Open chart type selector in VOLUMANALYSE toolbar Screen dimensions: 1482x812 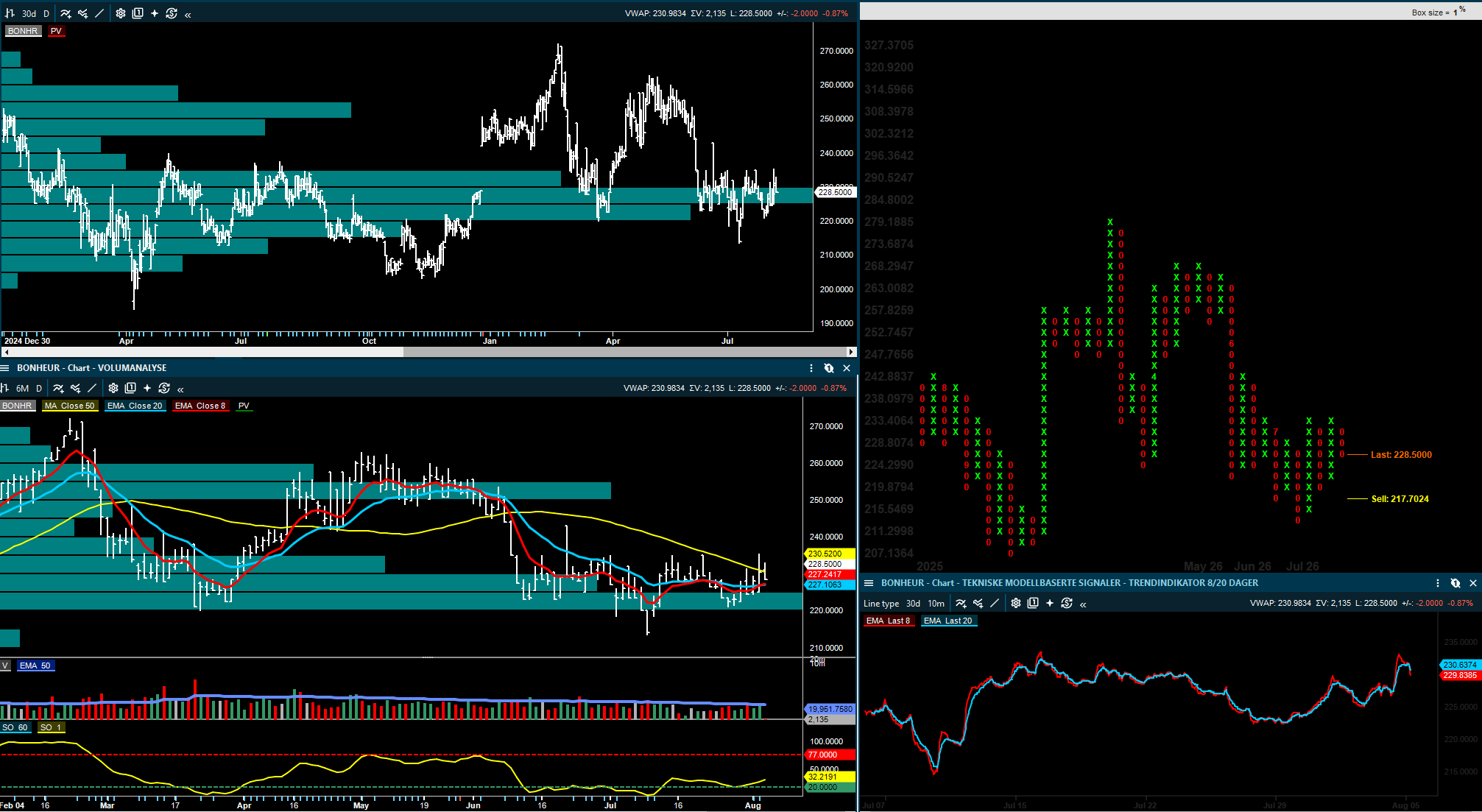click(x=4, y=388)
